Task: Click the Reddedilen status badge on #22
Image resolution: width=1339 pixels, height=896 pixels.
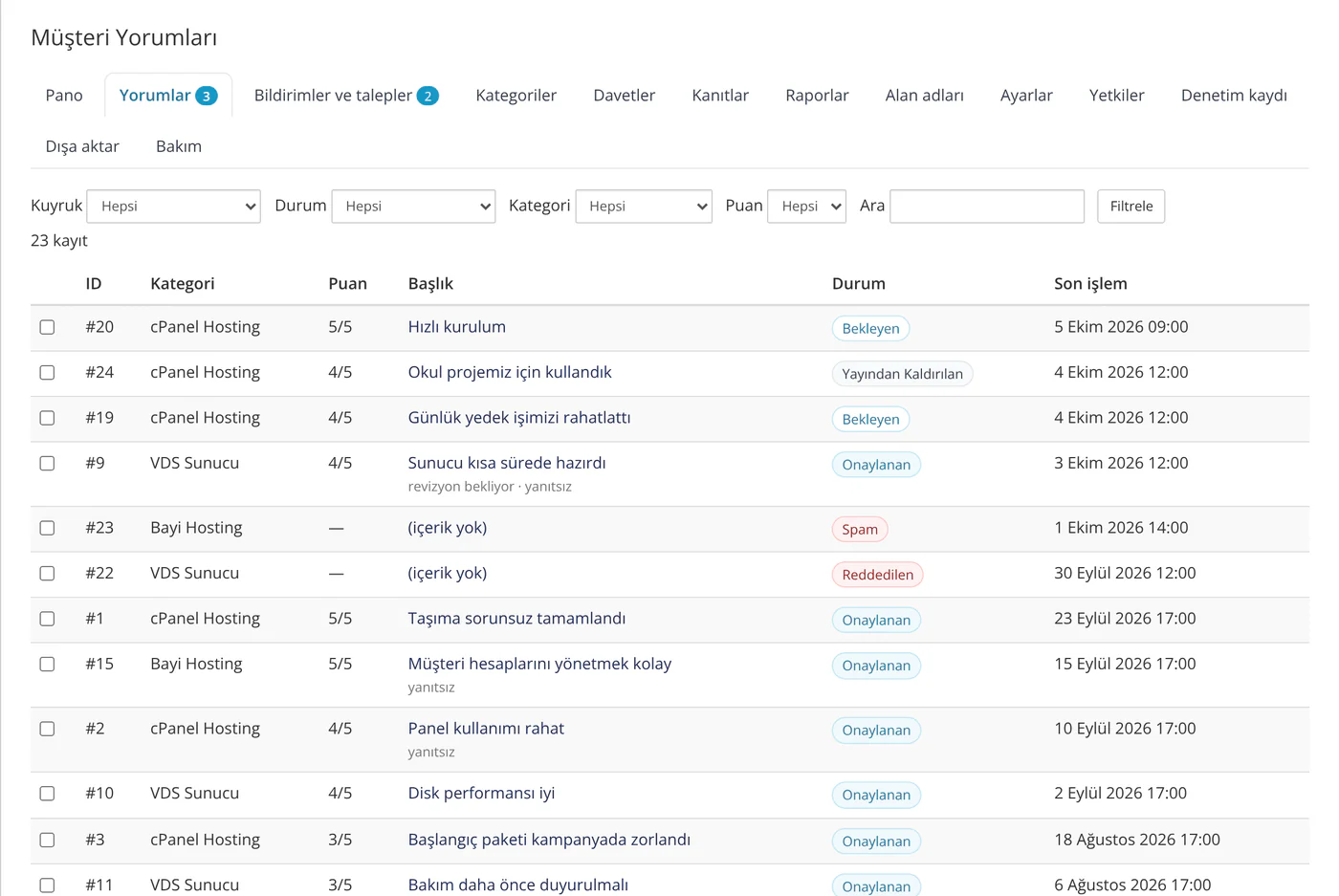Action: [x=878, y=575]
